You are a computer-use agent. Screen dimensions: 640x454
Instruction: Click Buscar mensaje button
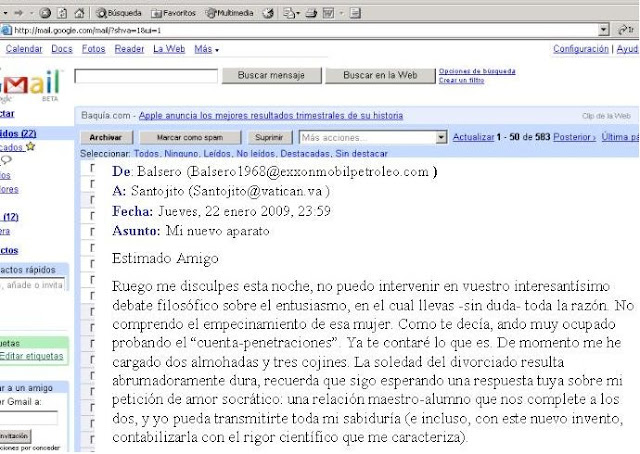coord(271,76)
